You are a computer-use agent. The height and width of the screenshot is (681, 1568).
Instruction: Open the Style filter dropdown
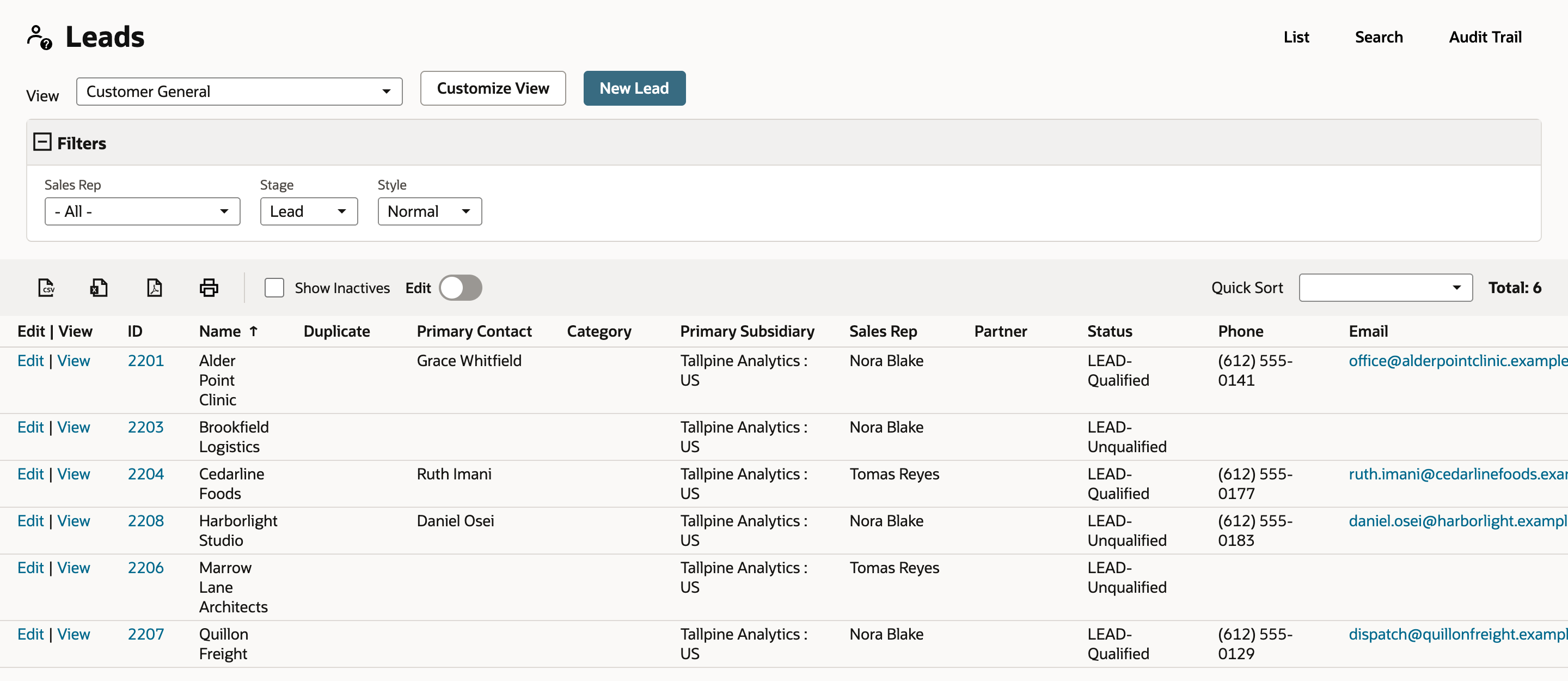click(430, 211)
